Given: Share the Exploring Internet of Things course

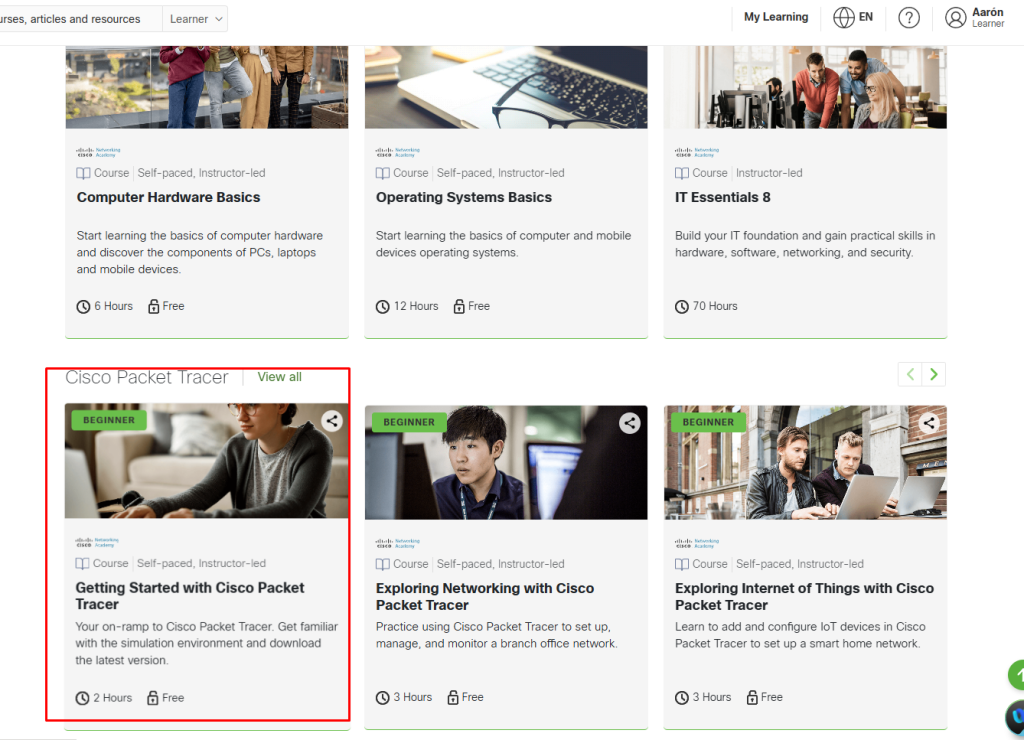Looking at the screenshot, I should click(929, 423).
